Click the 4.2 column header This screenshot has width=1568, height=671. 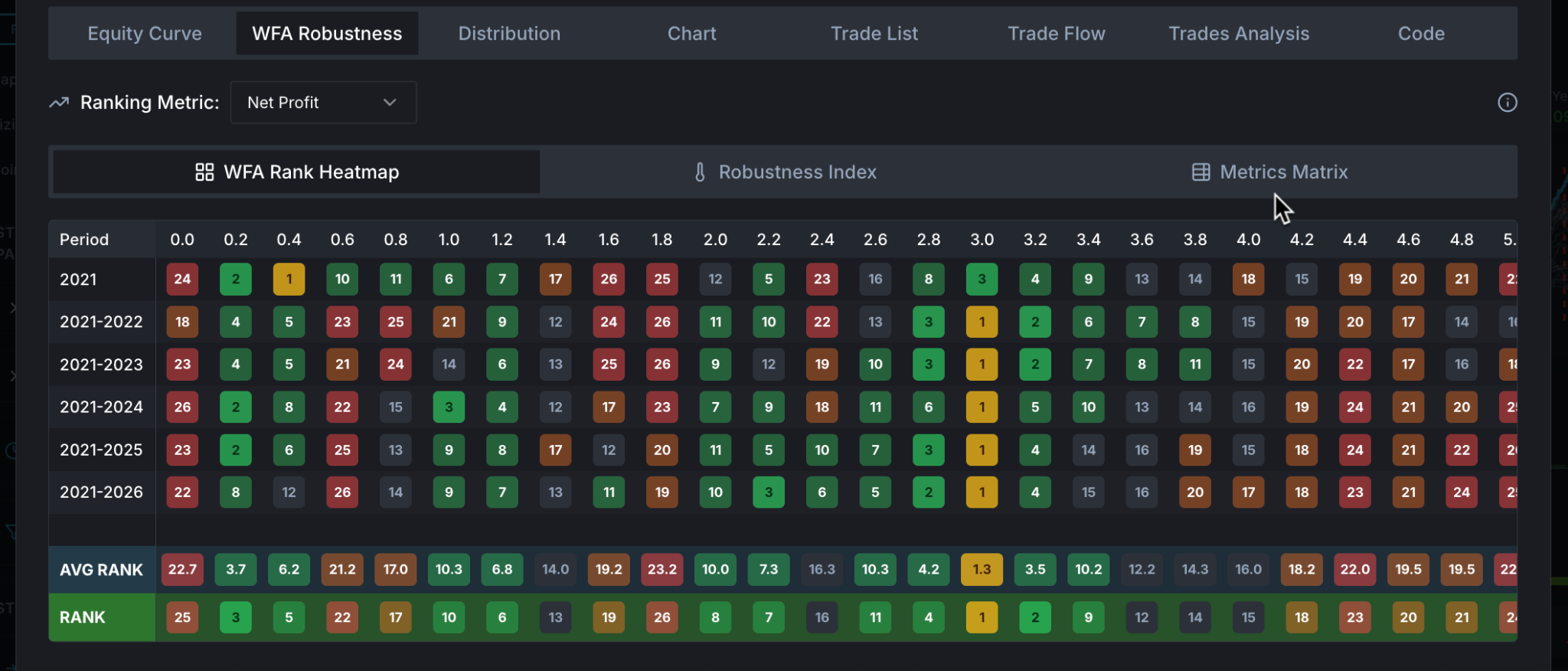(1302, 240)
